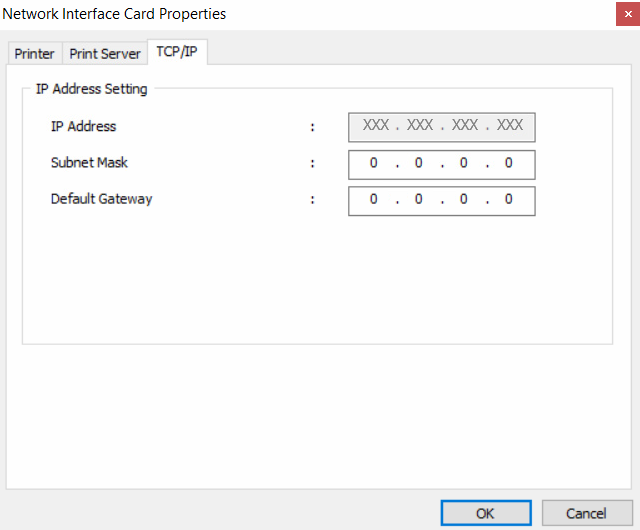The width and height of the screenshot is (640, 530).
Task: Select second octet of Default Gateway
Action: click(x=419, y=199)
